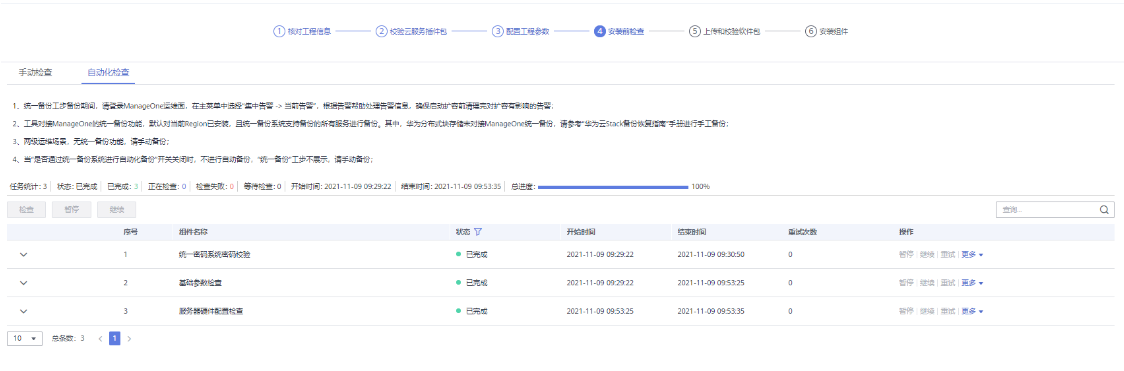This screenshot has width=1124, height=371.
Task: Click the search magnifier icon
Action: 1105,210
